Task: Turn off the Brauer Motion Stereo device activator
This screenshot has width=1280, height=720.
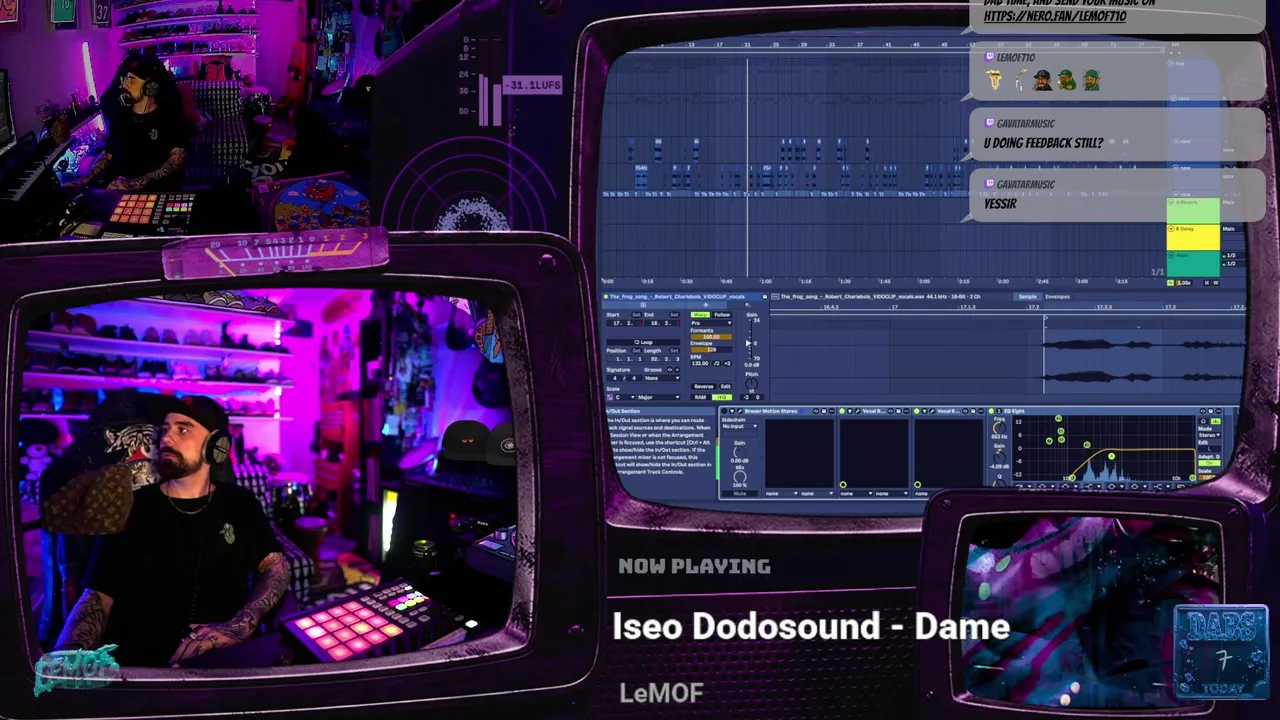Action: [724, 411]
